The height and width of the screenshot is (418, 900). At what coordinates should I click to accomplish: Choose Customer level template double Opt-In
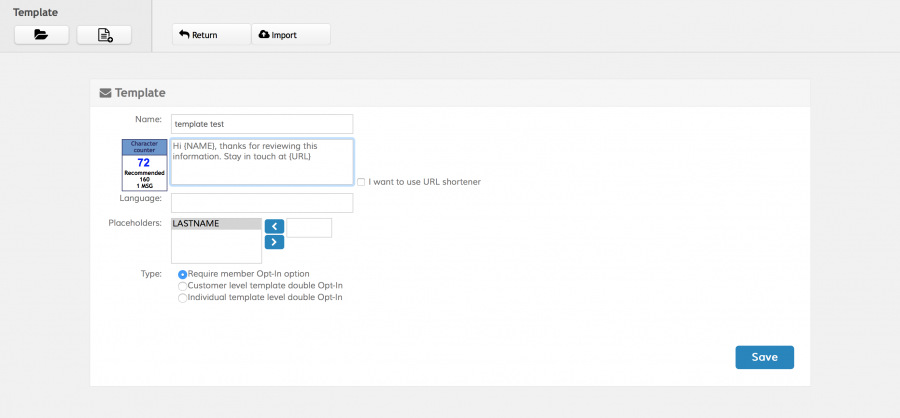point(182,286)
